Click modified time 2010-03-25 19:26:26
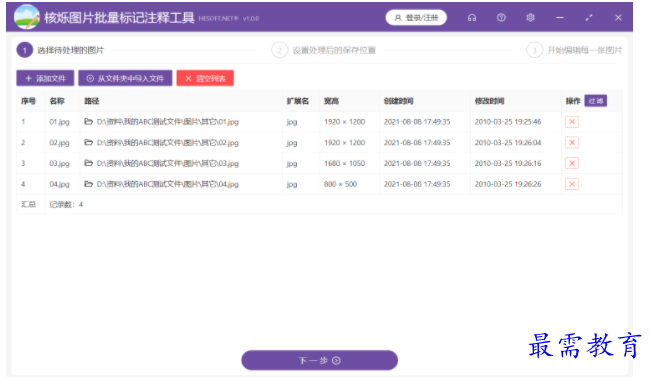650x377 pixels. 508,184
